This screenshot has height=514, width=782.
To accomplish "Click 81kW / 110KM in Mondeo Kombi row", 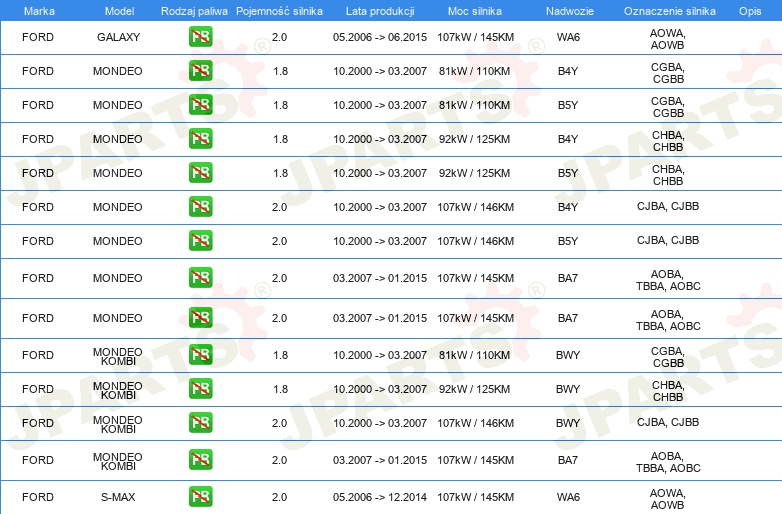I will [x=474, y=355].
